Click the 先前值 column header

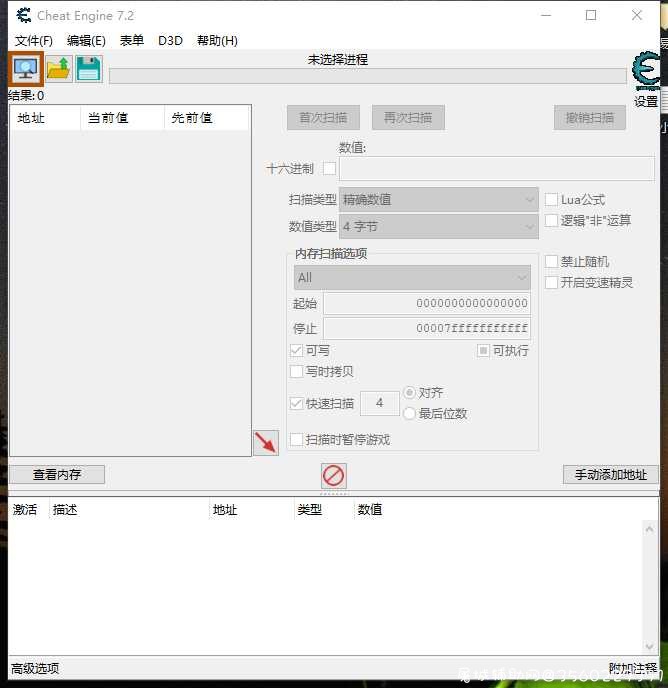pos(207,118)
